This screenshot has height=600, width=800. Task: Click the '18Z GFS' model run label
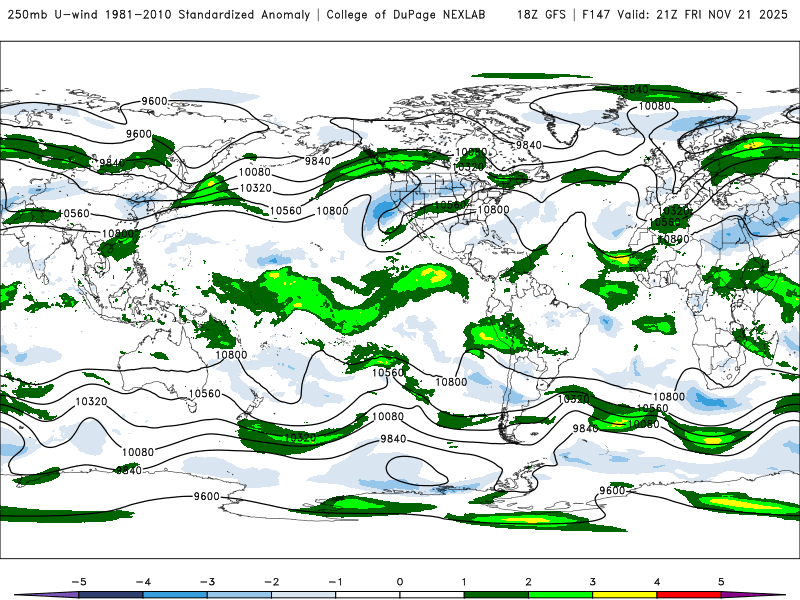pos(541,14)
